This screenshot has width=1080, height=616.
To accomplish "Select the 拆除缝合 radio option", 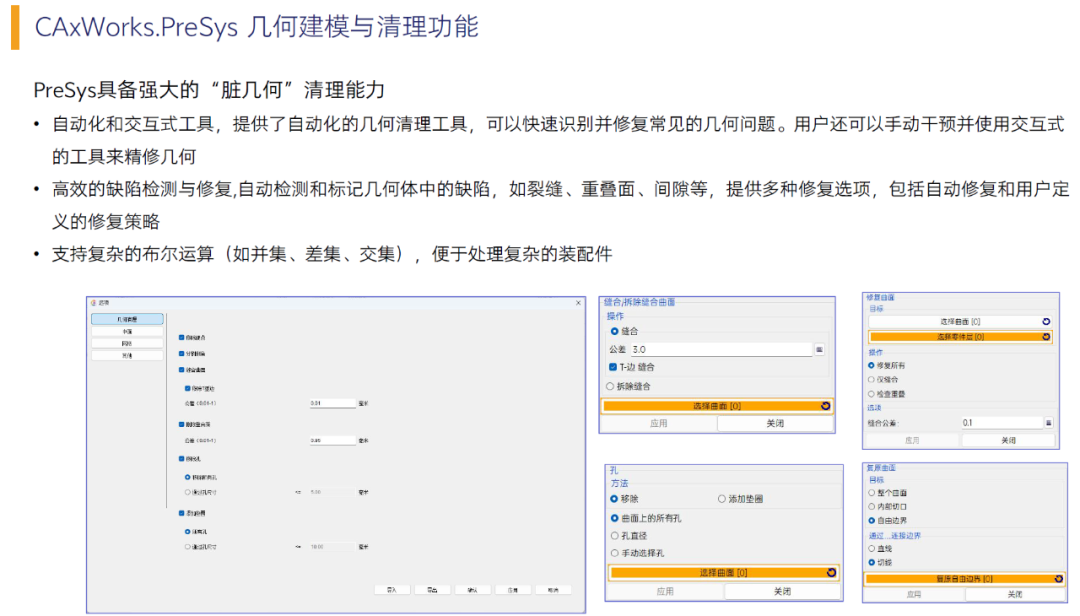I will click(610, 387).
